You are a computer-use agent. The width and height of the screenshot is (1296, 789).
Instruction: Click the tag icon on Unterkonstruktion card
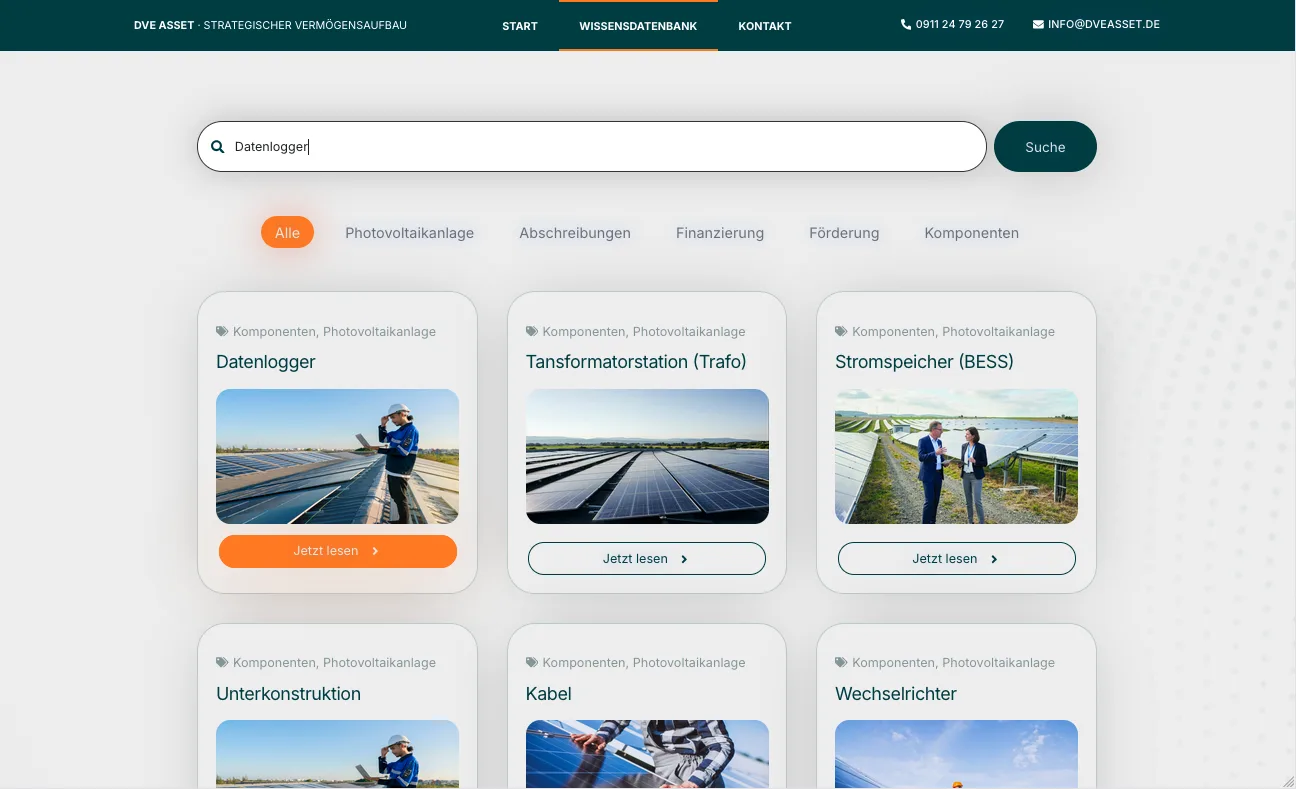(x=222, y=662)
